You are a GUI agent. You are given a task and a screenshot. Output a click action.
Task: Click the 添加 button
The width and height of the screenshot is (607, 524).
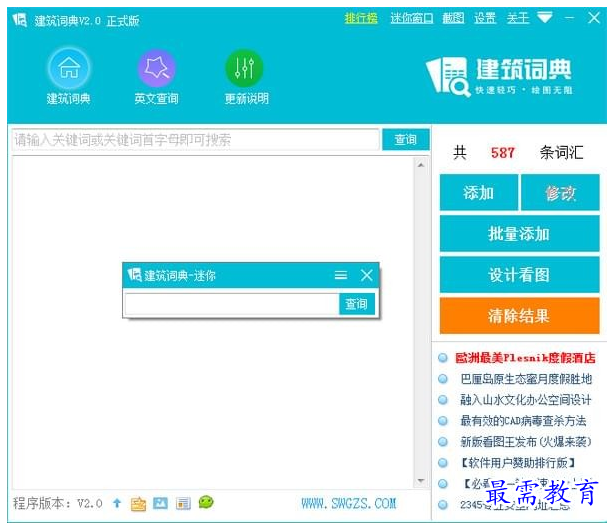click(x=478, y=192)
